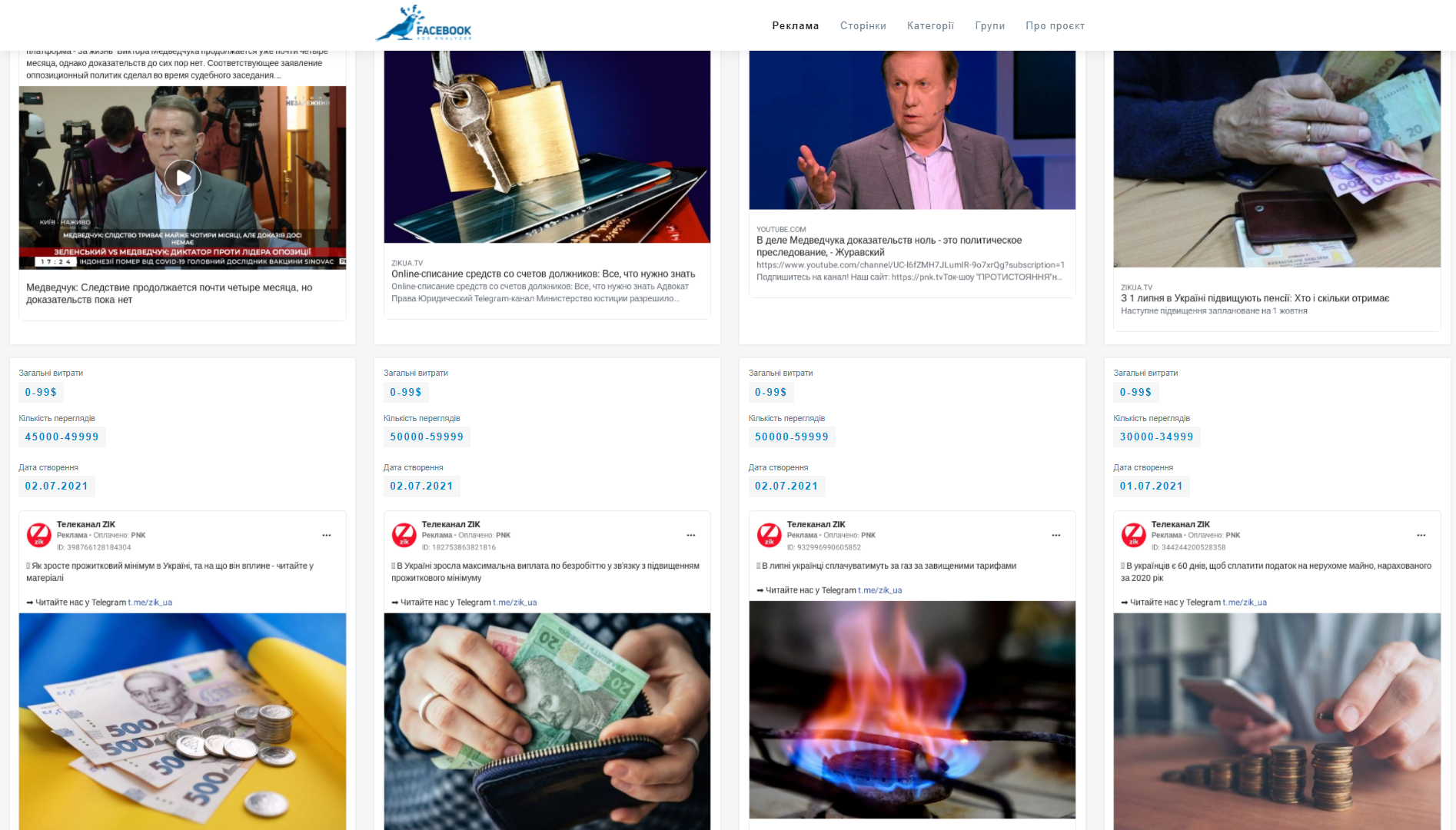
Task: Click ZIK channel avatar on subsistence minimum ad
Action: [39, 535]
